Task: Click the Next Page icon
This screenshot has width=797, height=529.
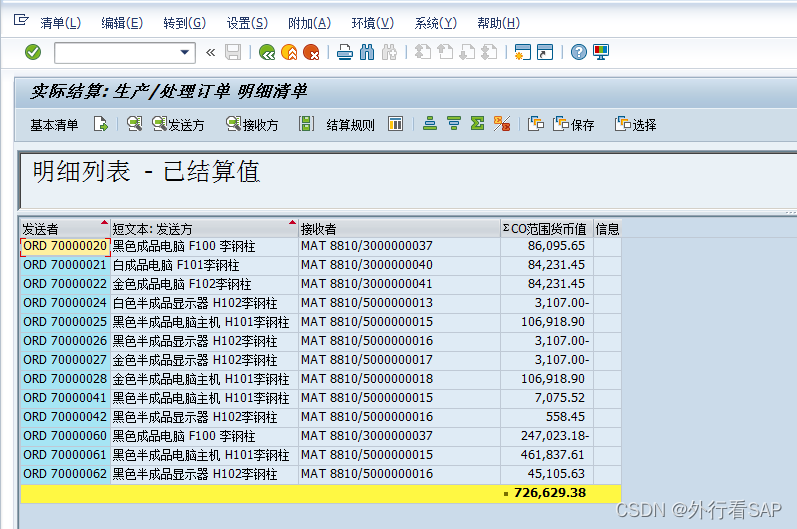Action: pos(467,52)
